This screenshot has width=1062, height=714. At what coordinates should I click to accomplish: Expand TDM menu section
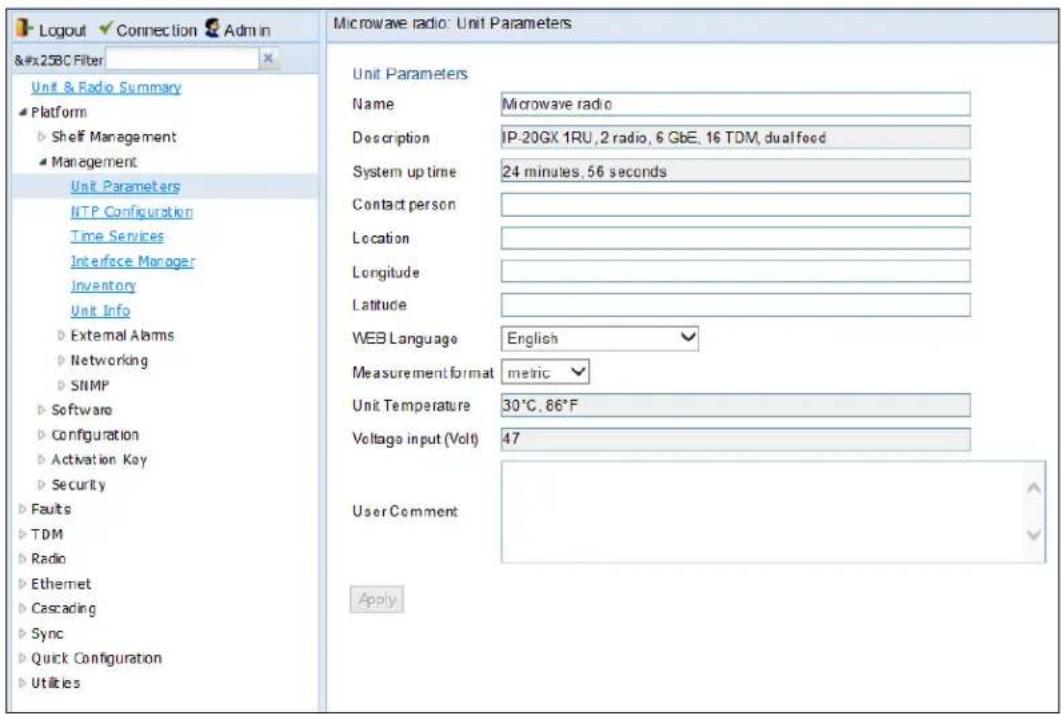23,534
